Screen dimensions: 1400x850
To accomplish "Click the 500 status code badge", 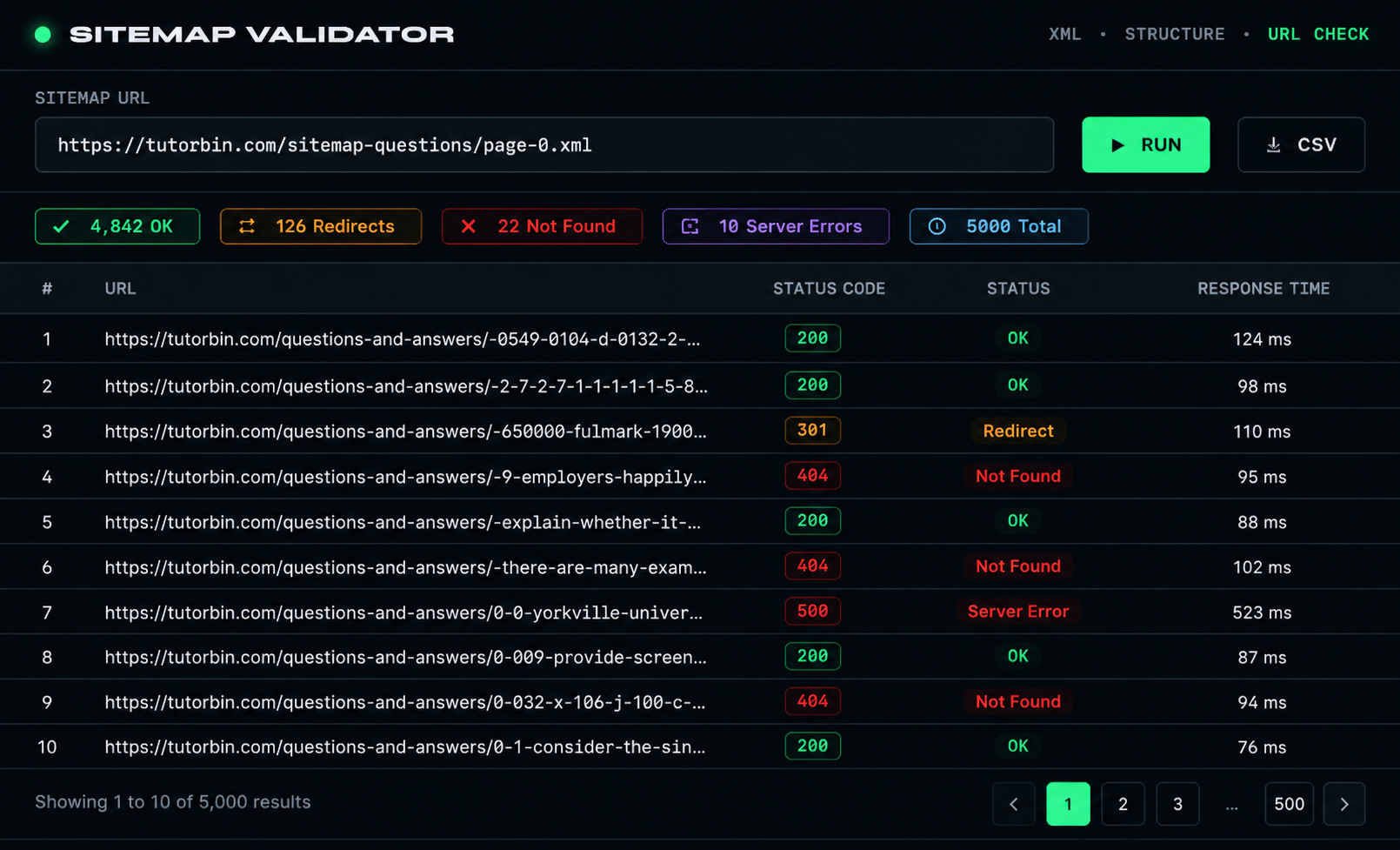I will click(812, 612).
